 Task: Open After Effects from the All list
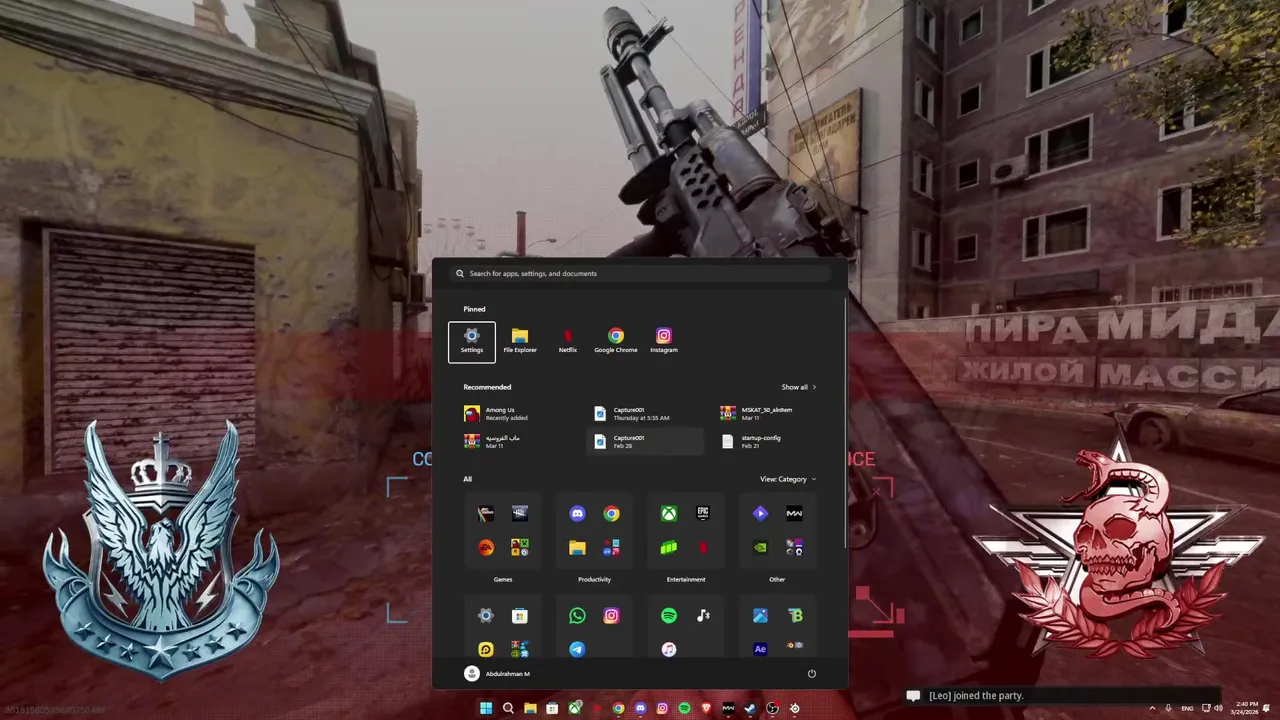(760, 650)
